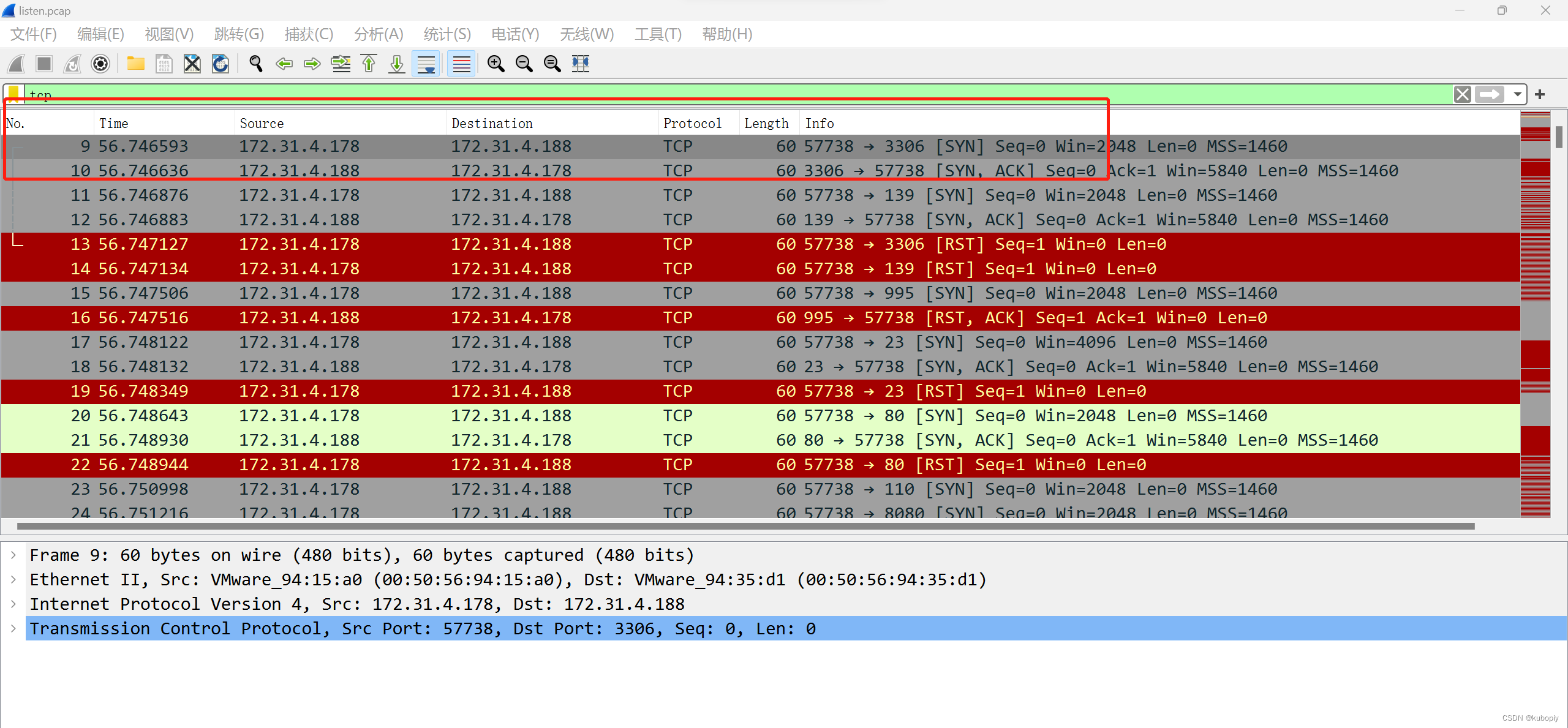This screenshot has width=1568, height=728.
Task: Open the 电话(Y) menu
Action: click(x=515, y=34)
